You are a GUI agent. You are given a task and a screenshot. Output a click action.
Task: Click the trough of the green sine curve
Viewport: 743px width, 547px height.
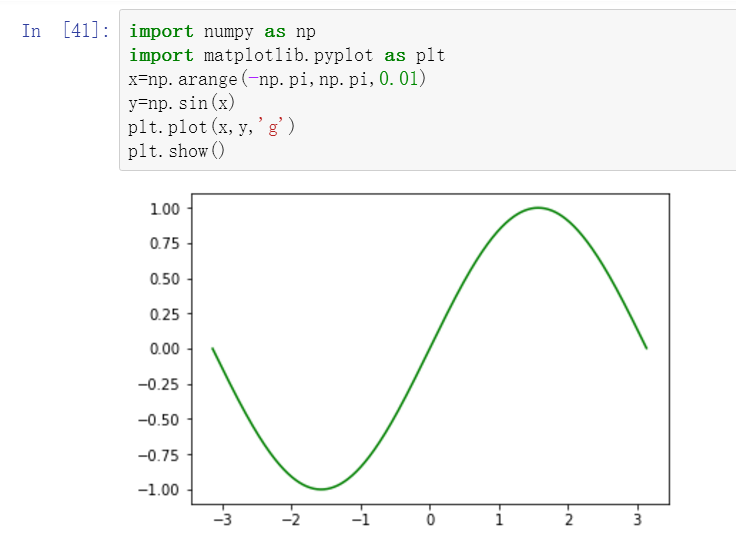point(321,489)
